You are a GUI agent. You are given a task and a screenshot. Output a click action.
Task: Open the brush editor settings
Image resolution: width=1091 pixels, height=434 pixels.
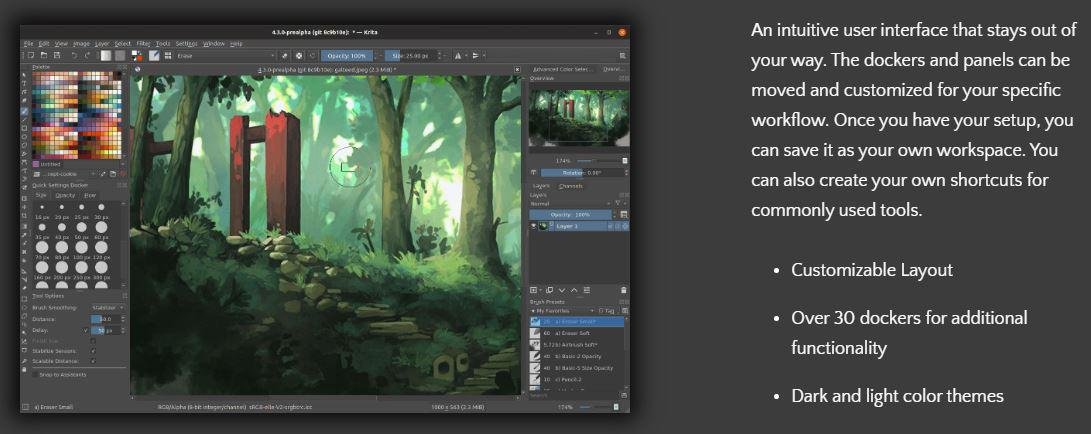click(154, 55)
